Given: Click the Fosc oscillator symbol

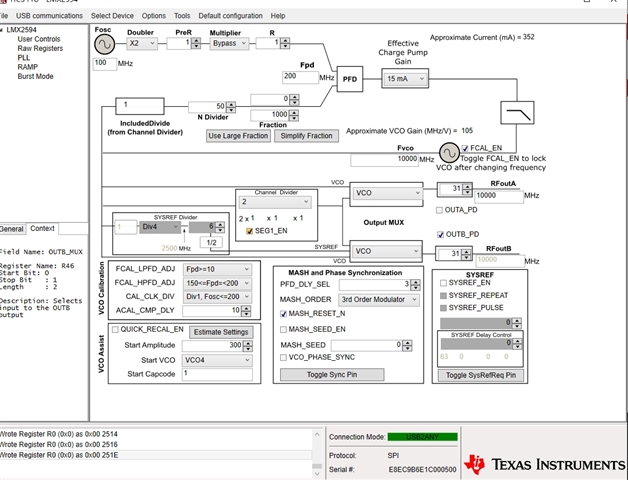Looking at the screenshot, I should [x=105, y=44].
